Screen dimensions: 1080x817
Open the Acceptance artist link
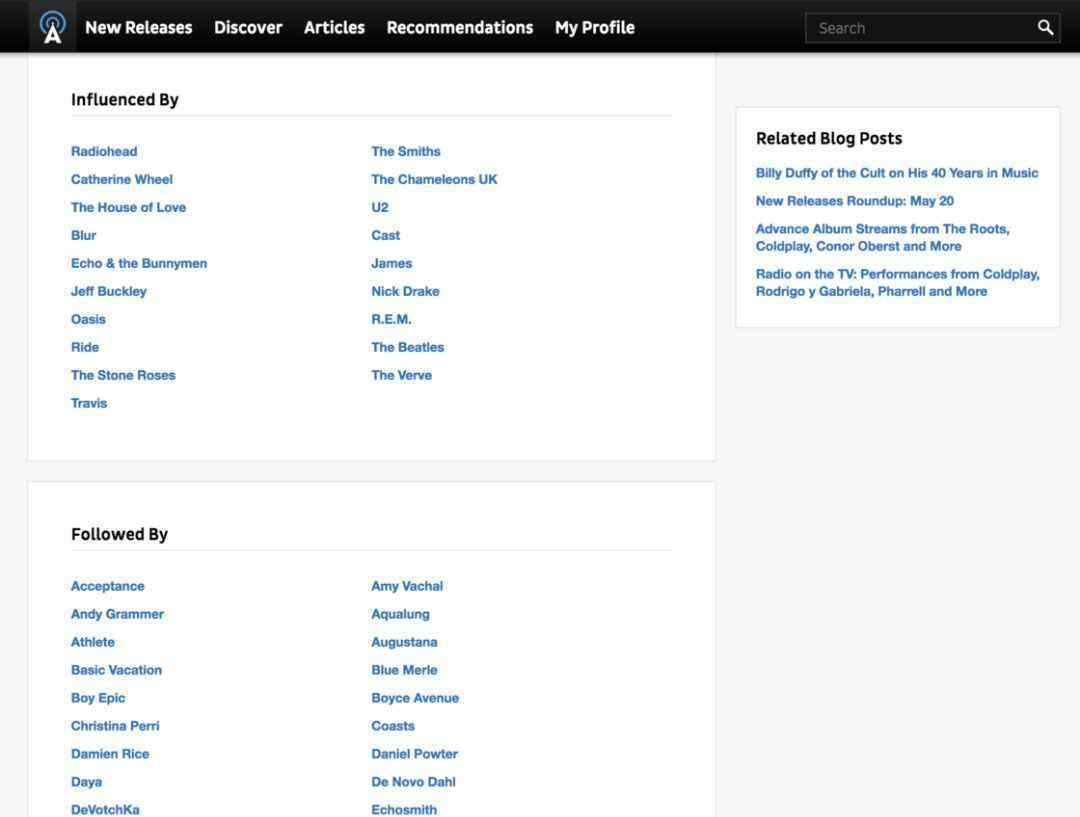click(107, 586)
